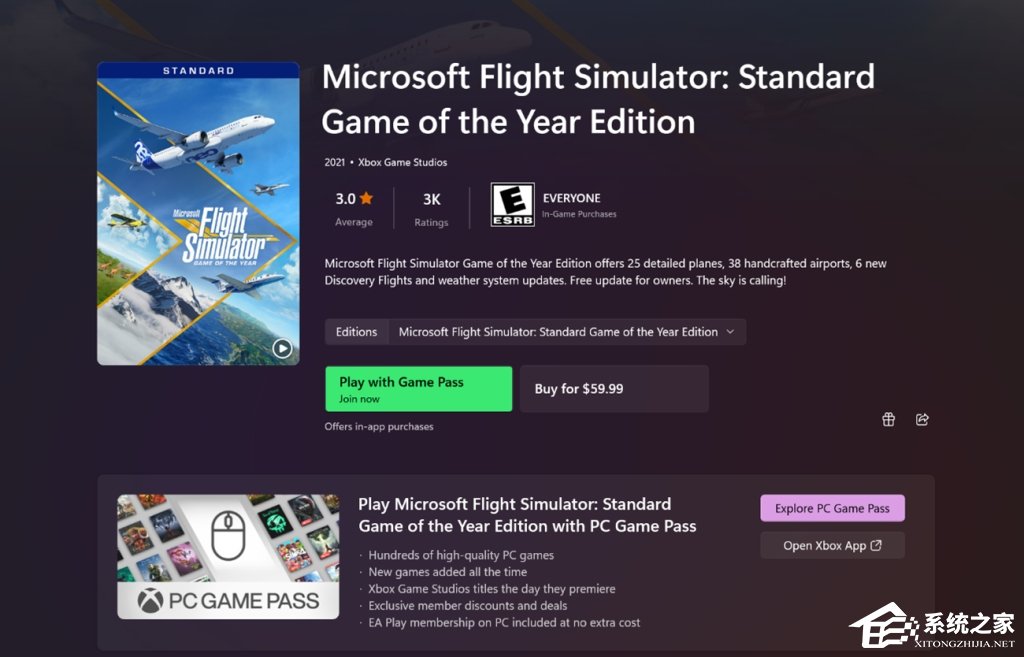This screenshot has height=657, width=1024.
Task: Click the gift icon to buy as gift
Action: pos(888,419)
